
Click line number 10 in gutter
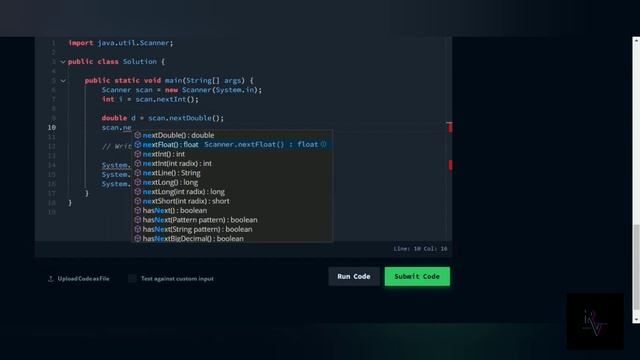tap(51, 127)
